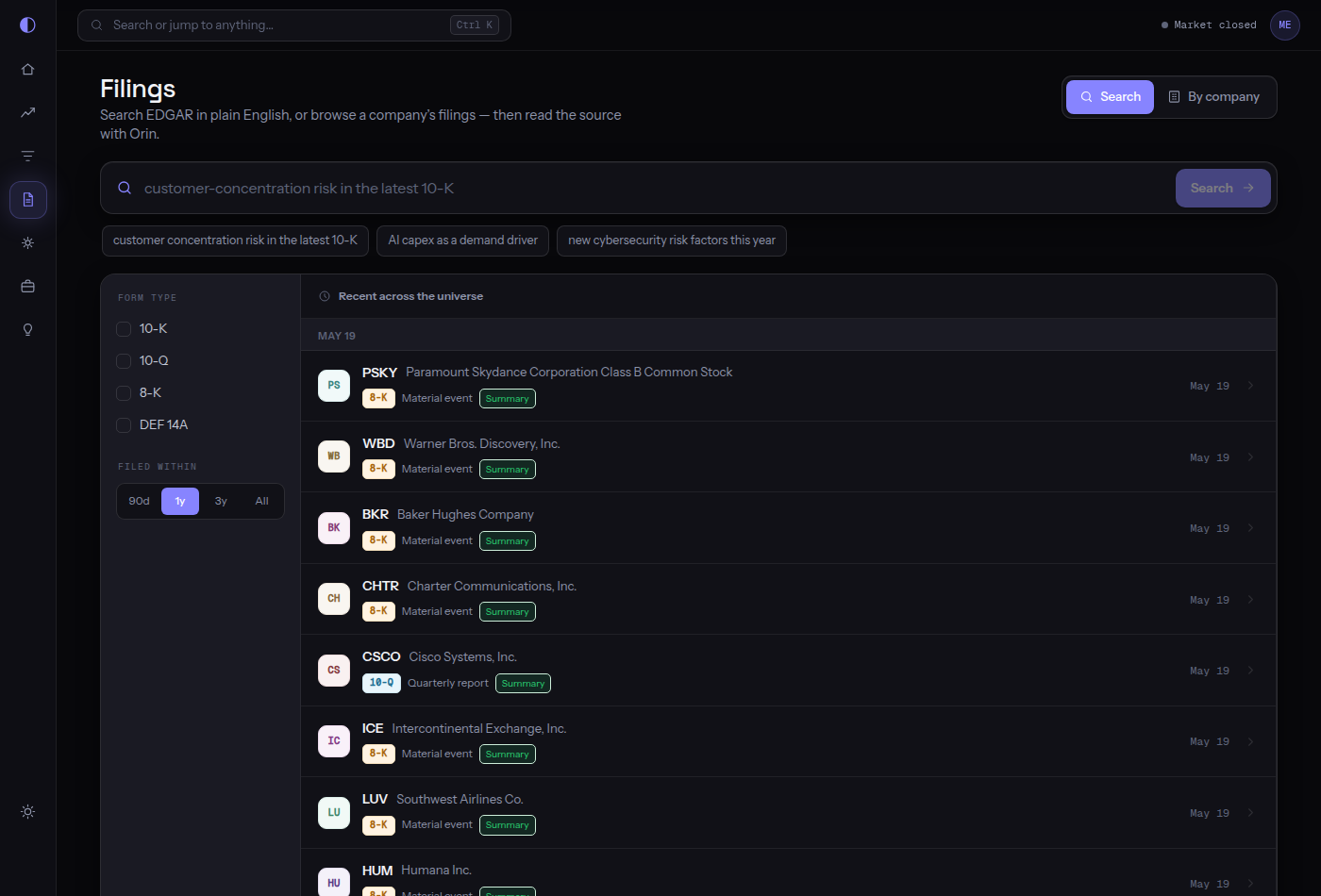Select the Filings document icon in sidebar

coord(28,199)
